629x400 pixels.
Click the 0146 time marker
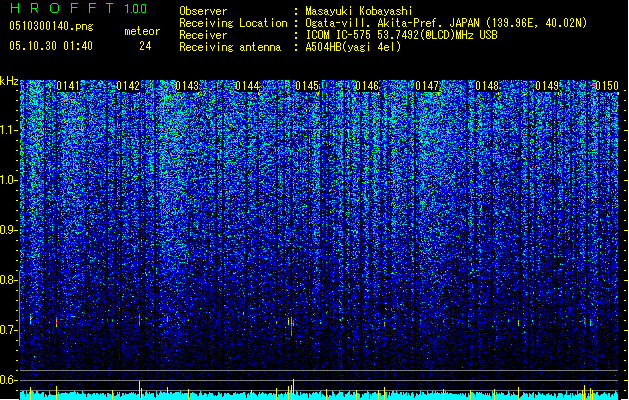coord(367,86)
